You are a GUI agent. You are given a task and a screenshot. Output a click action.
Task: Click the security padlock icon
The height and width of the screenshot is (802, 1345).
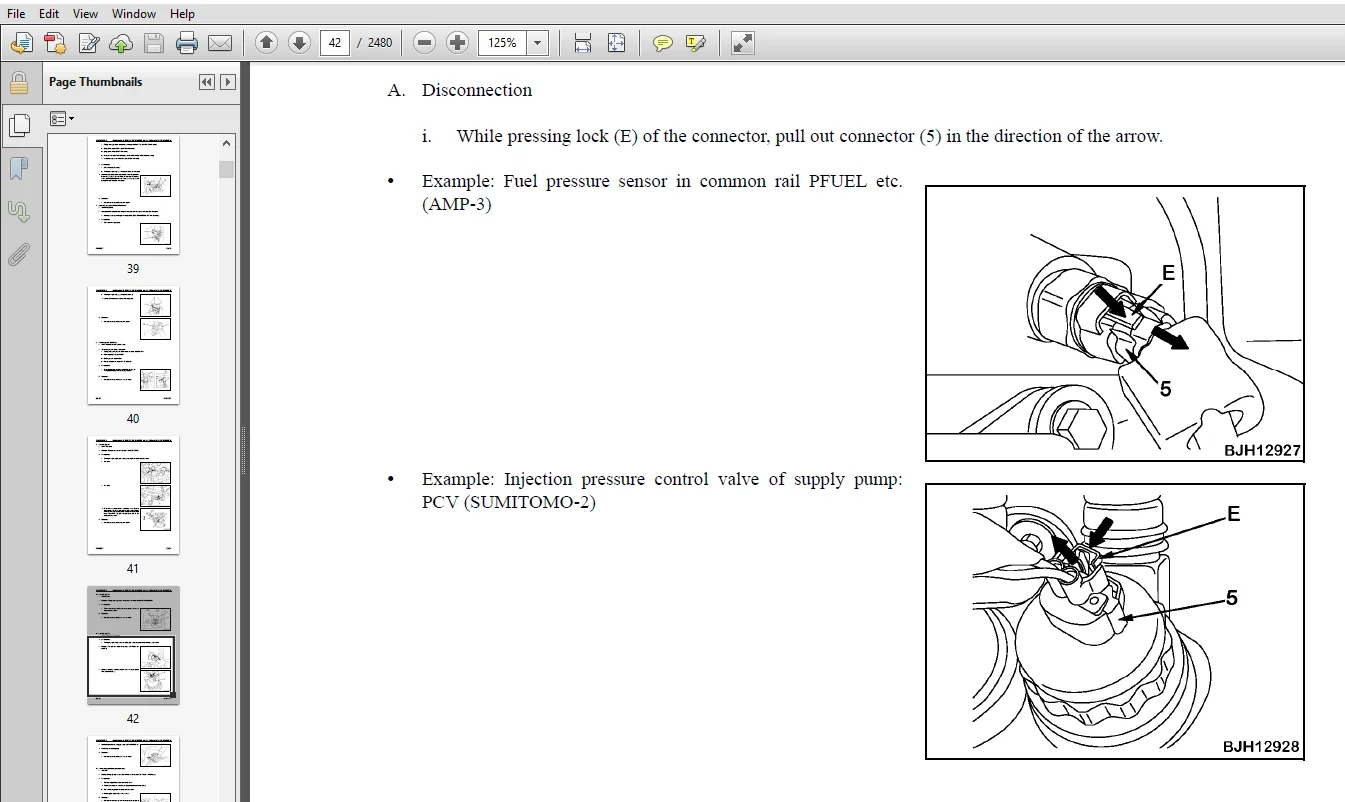pos(19,83)
